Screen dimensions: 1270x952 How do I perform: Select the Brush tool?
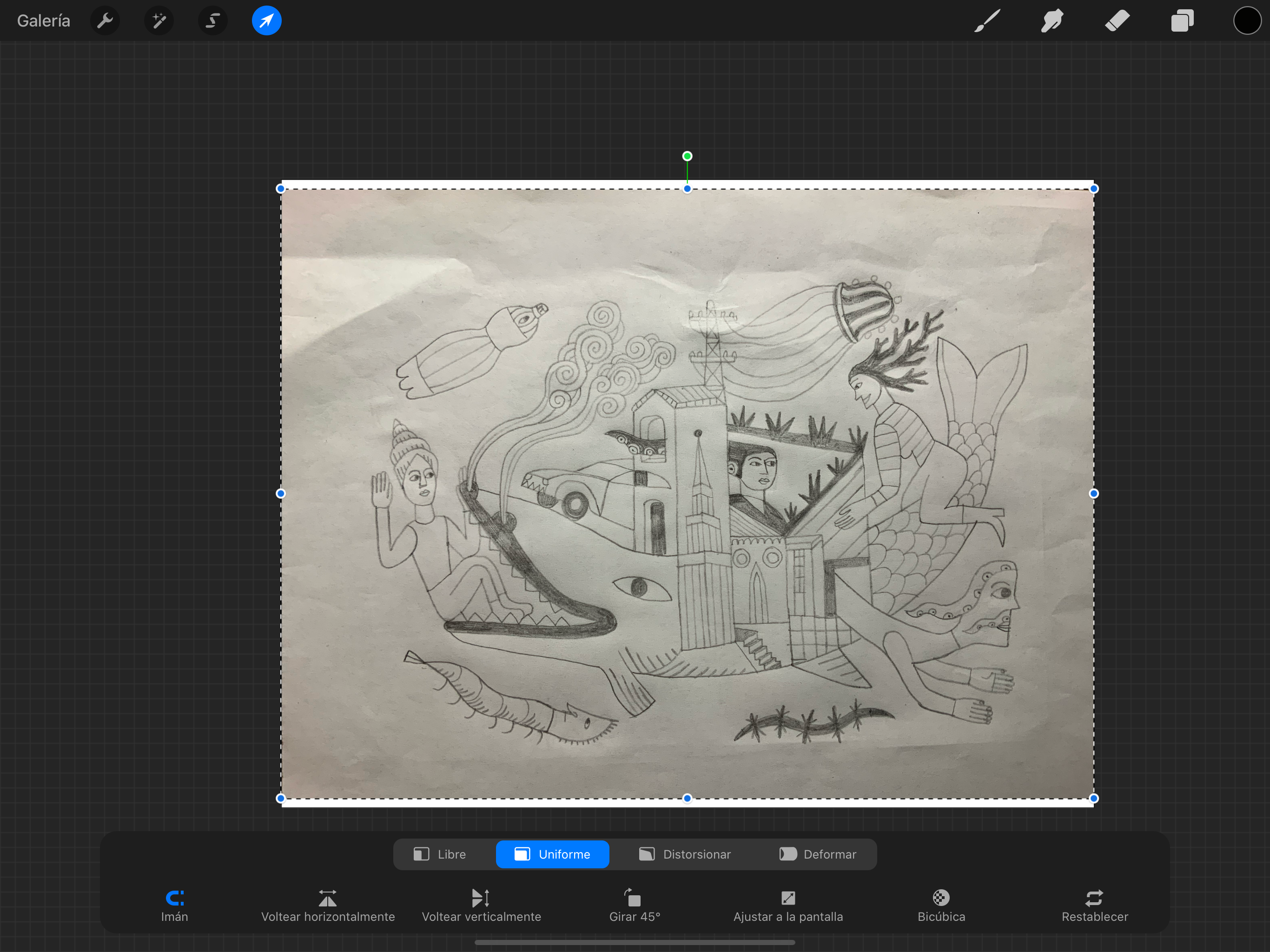(x=987, y=21)
